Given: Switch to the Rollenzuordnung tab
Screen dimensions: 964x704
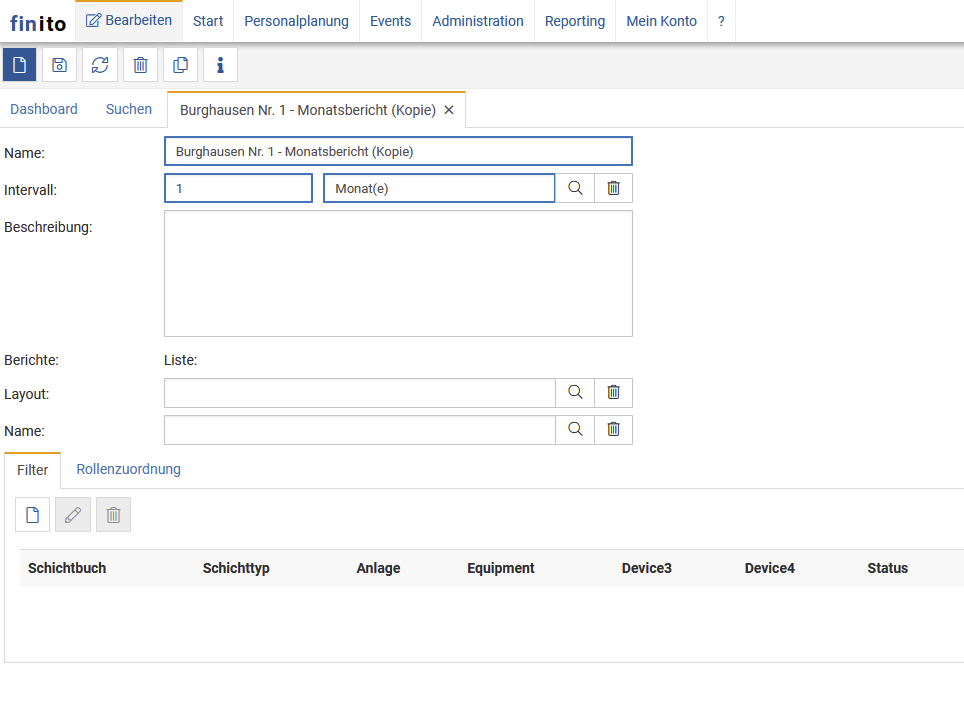Looking at the screenshot, I should 128,469.
